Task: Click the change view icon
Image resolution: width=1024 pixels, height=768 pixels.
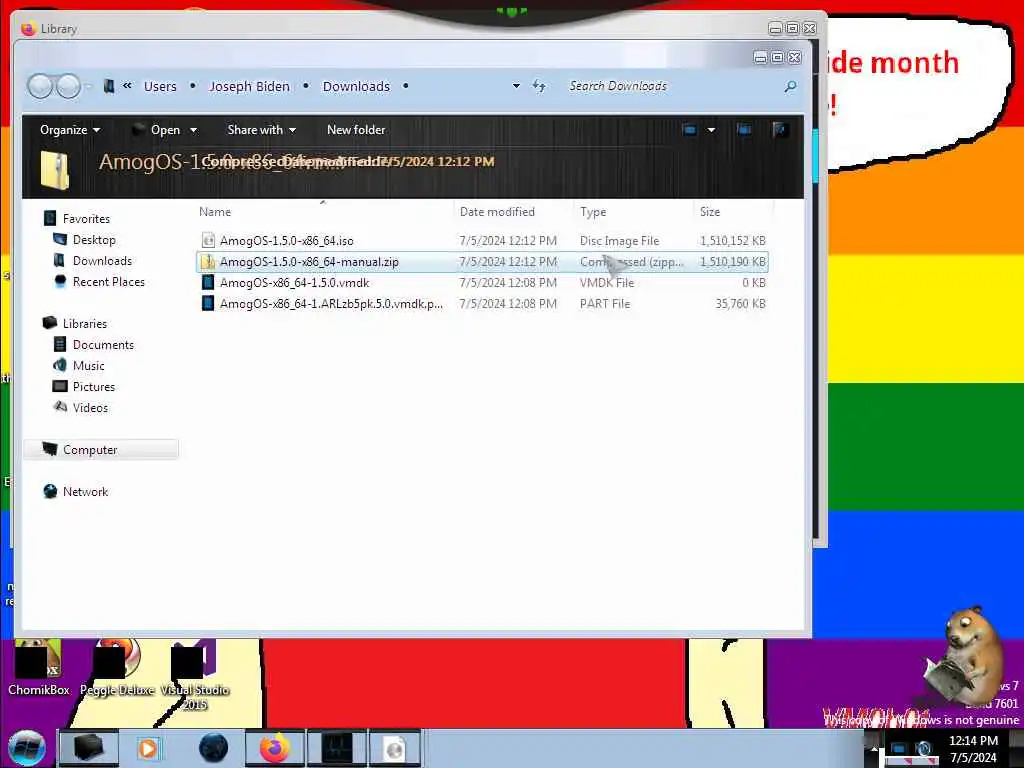Action: pos(690,130)
